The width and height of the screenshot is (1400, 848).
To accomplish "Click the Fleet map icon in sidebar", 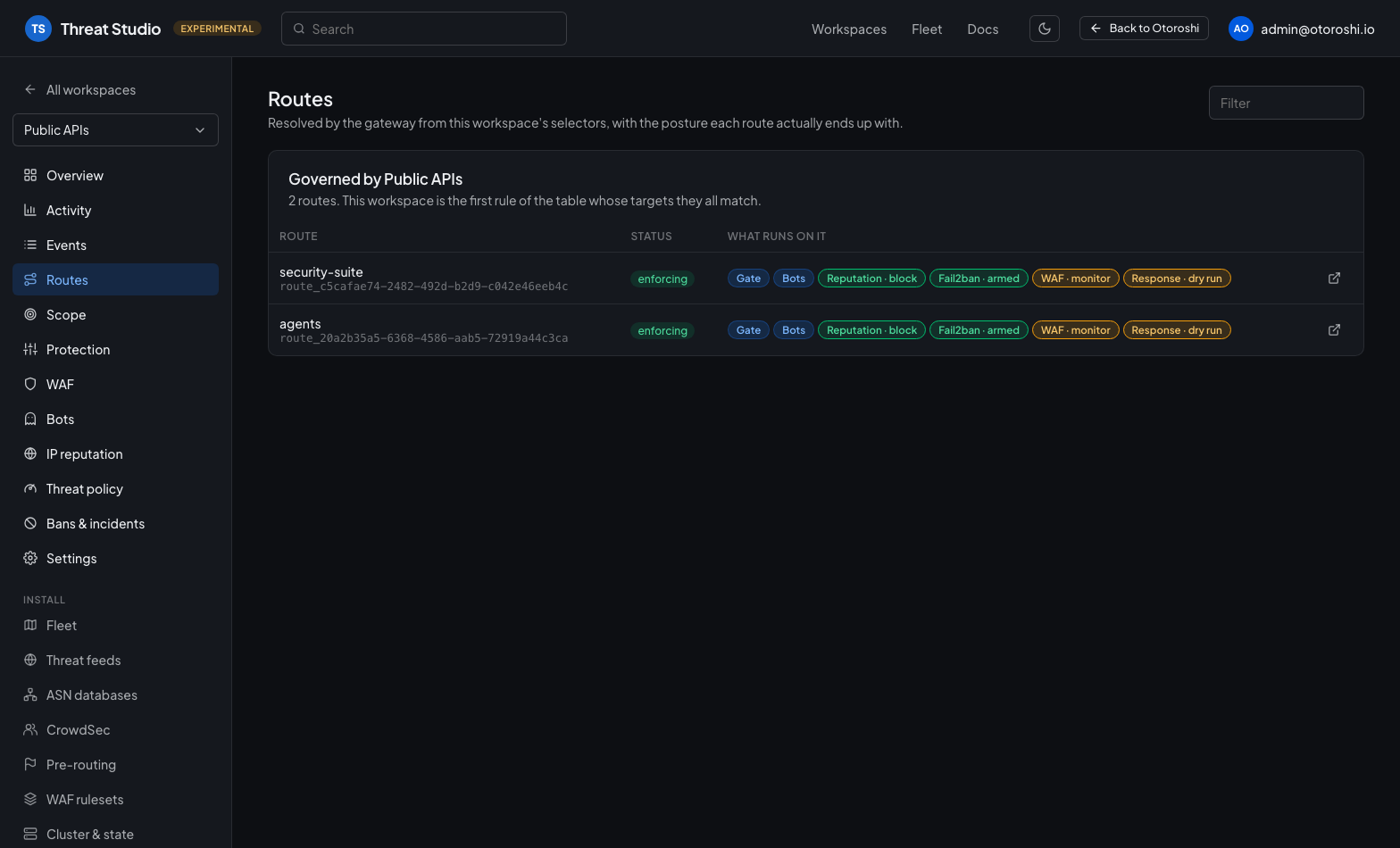I will point(30,626).
